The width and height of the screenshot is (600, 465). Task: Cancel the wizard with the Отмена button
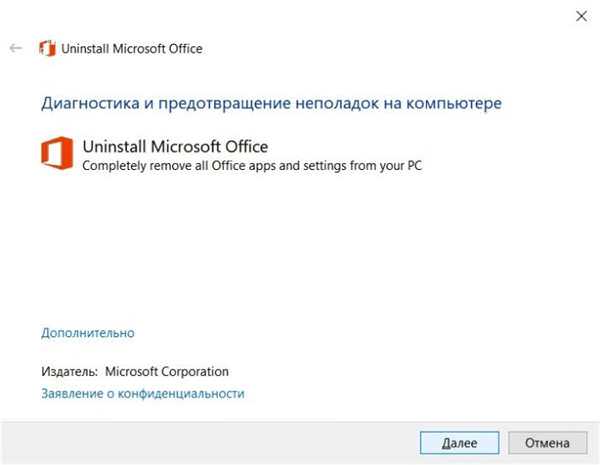pos(547,443)
